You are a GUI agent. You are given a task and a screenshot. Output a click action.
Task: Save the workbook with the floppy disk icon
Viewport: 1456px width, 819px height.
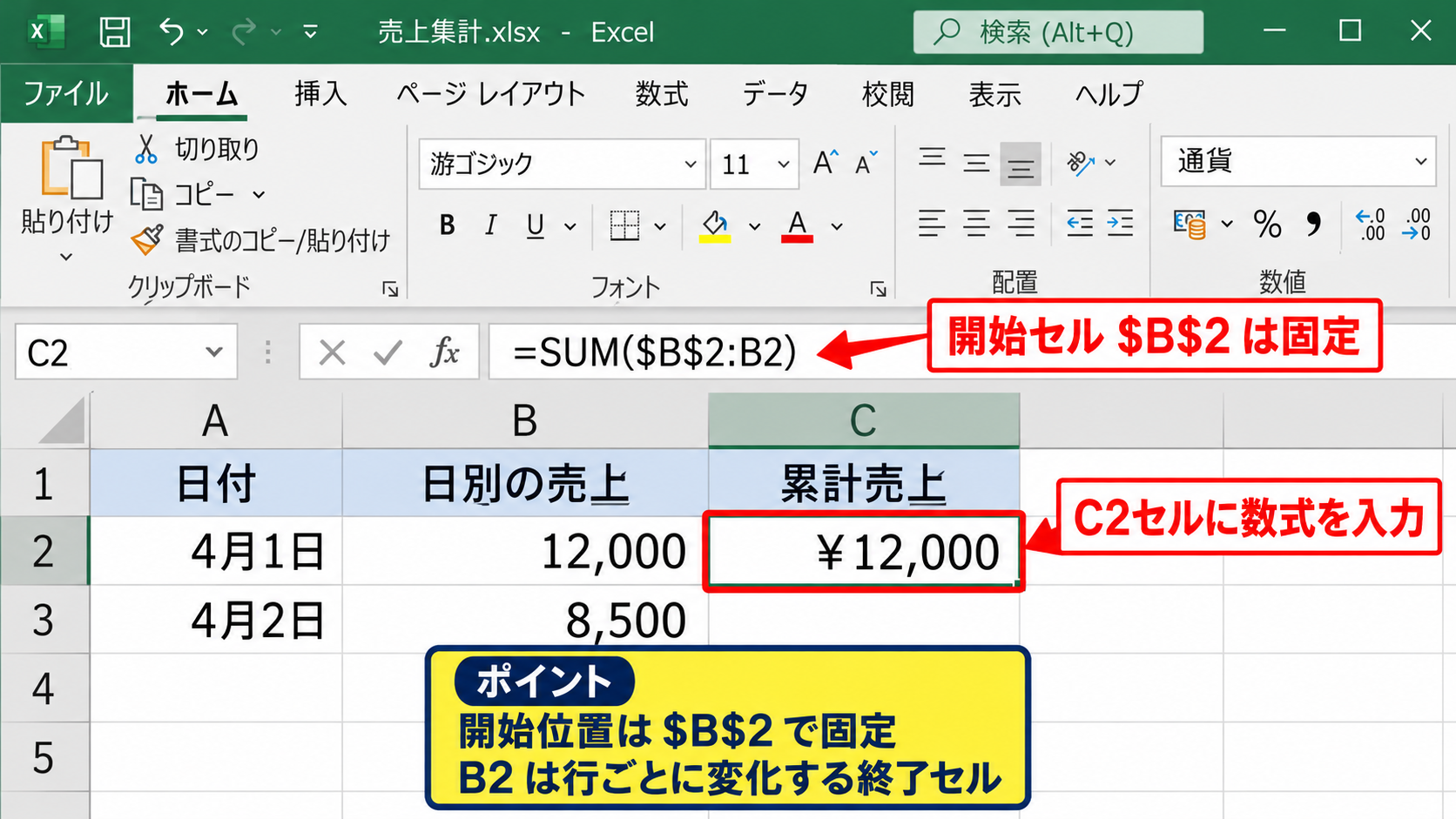[x=114, y=32]
